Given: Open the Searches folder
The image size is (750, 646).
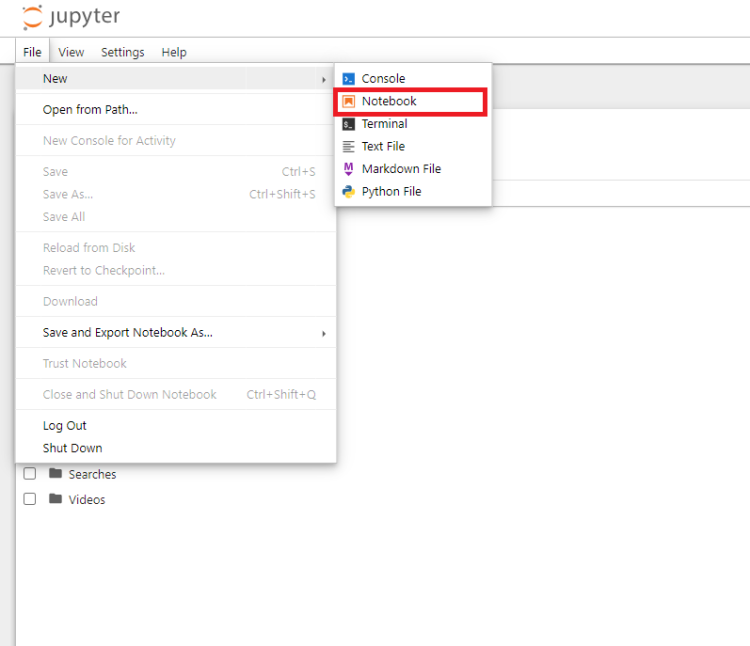Looking at the screenshot, I should click(x=92, y=474).
